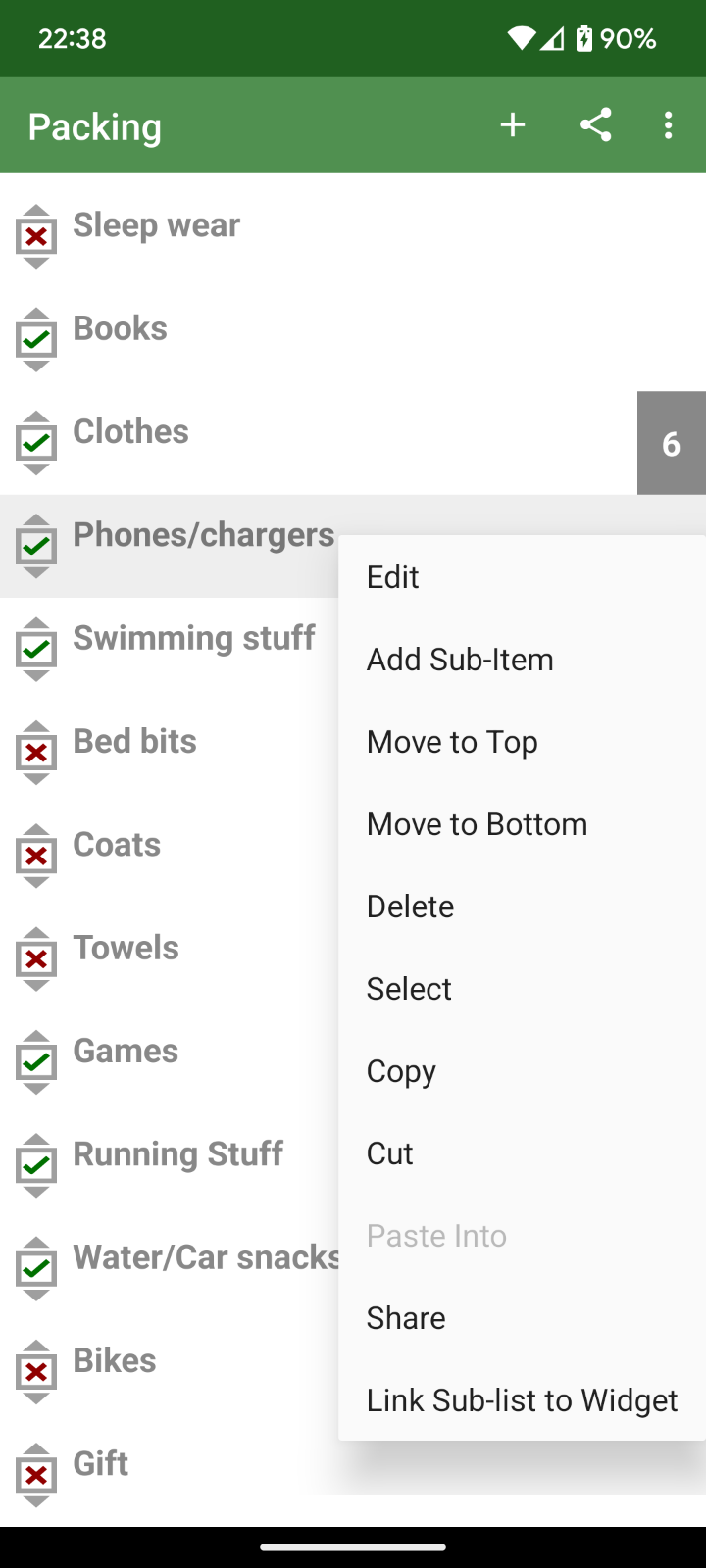This screenshot has width=706, height=1568.
Task: Uncheck the Books checkbox
Action: [36, 340]
